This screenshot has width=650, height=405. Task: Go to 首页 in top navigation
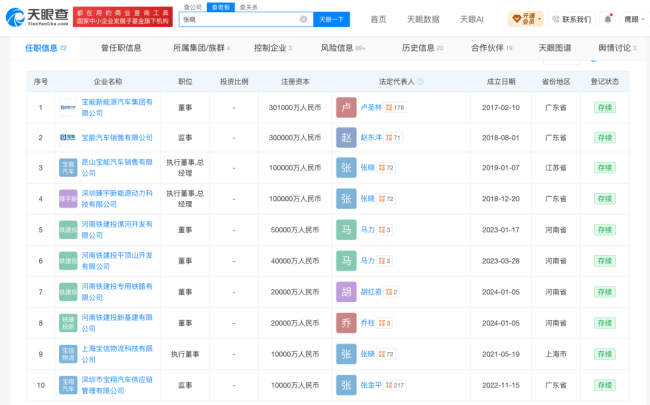click(x=378, y=19)
